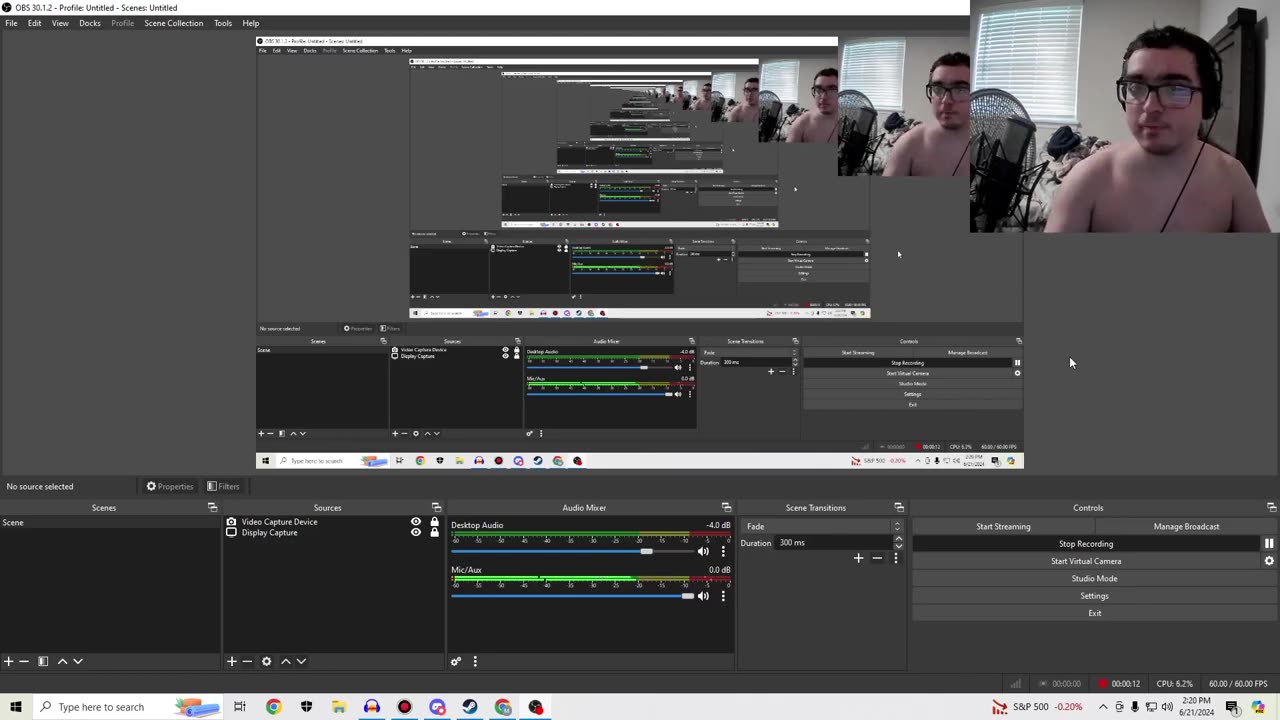Click Stop Recording button

(x=1086, y=544)
